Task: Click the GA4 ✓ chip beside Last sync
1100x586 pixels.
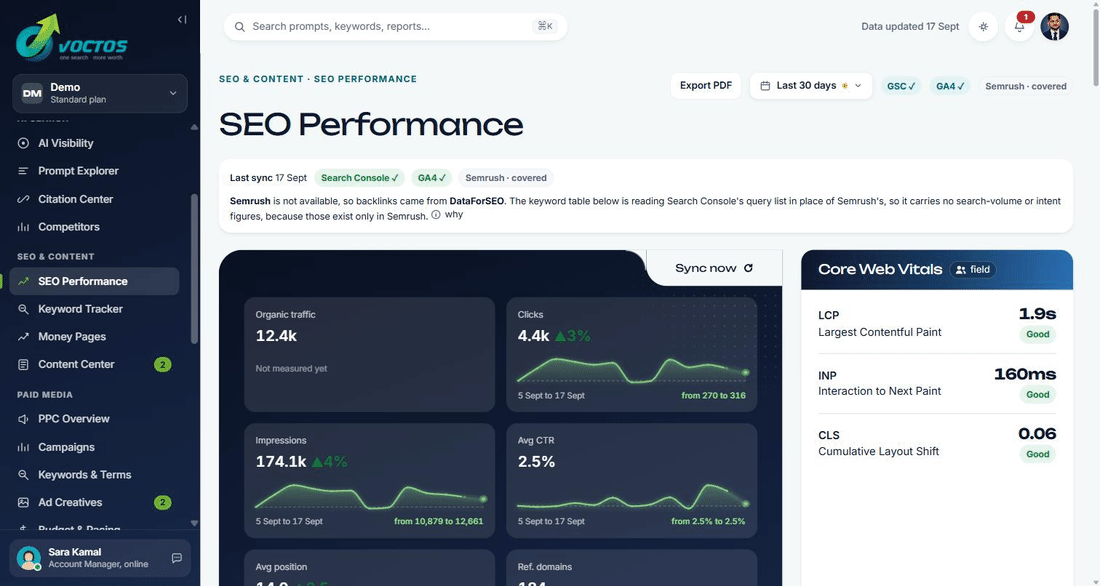Action: (x=431, y=178)
